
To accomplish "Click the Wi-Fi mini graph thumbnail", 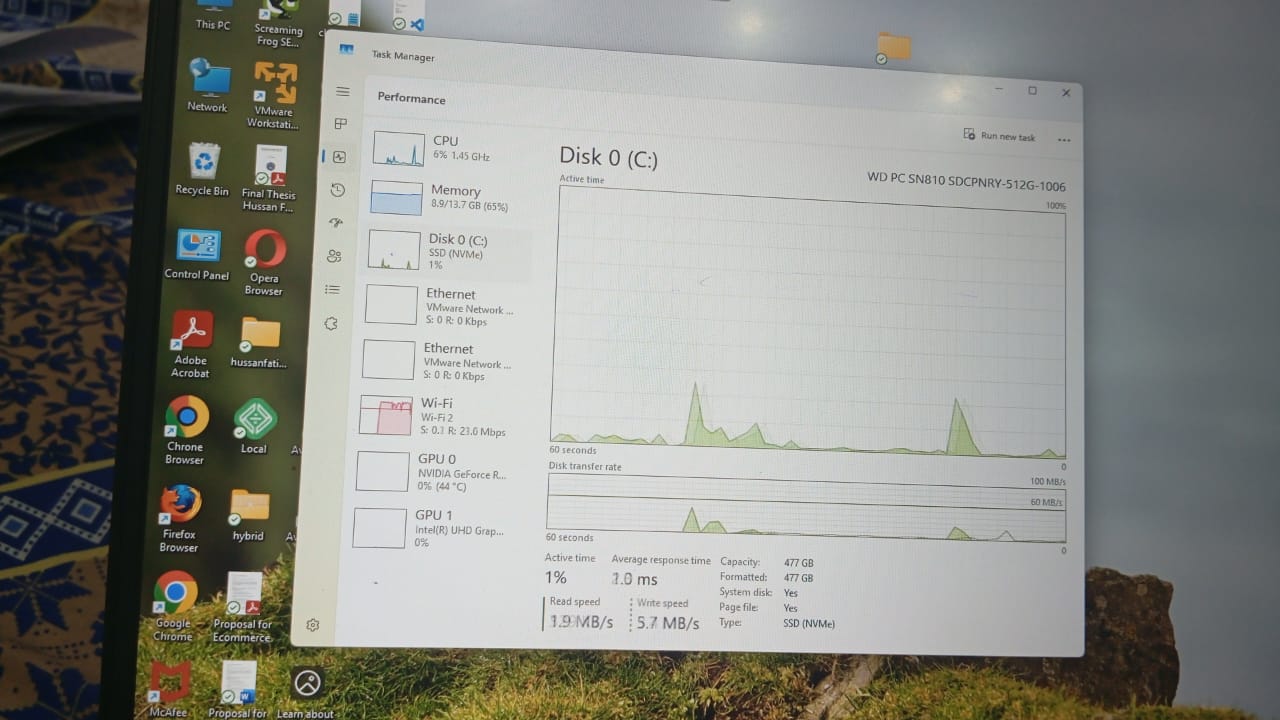I will click(x=386, y=415).
